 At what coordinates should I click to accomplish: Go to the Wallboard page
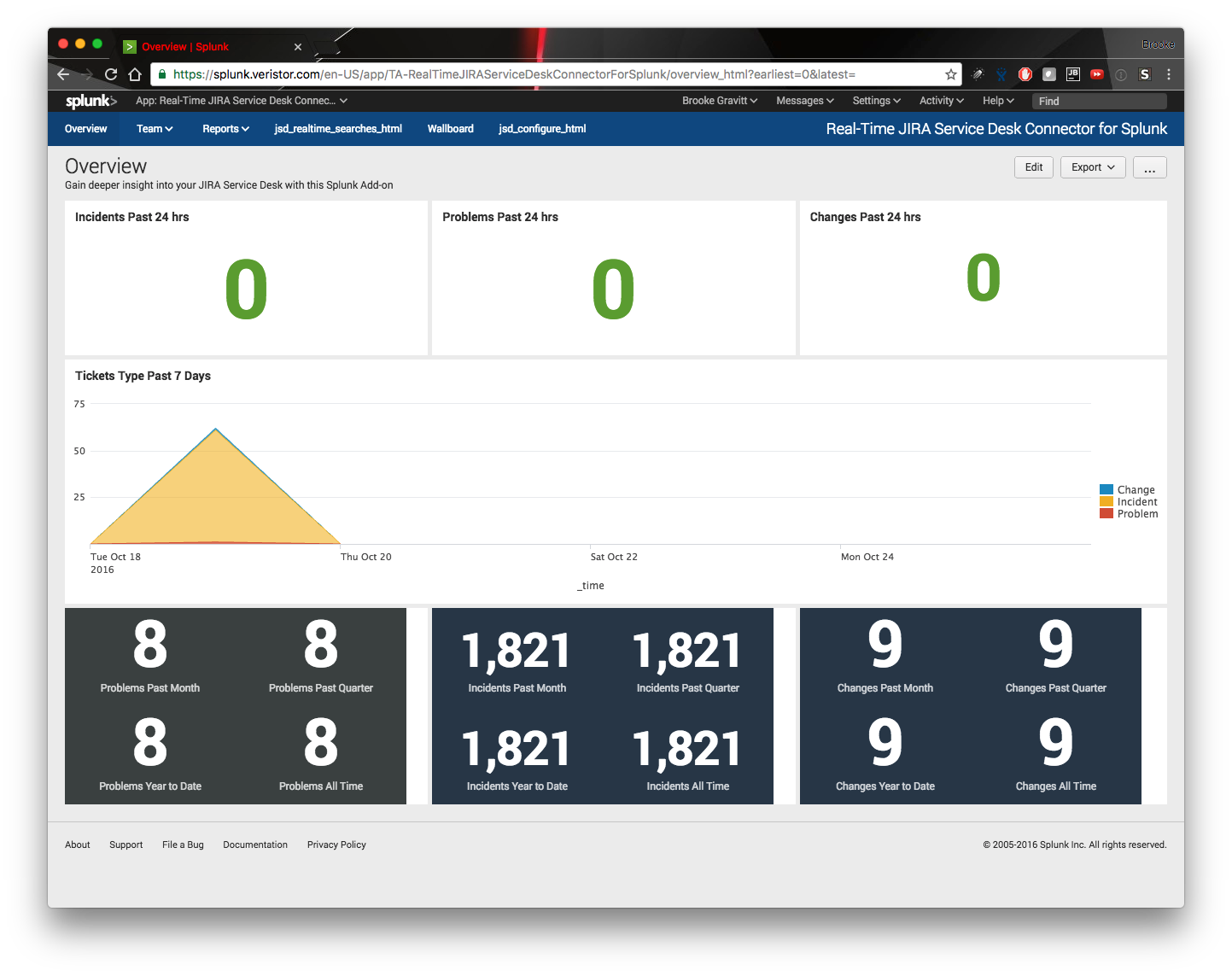click(451, 129)
